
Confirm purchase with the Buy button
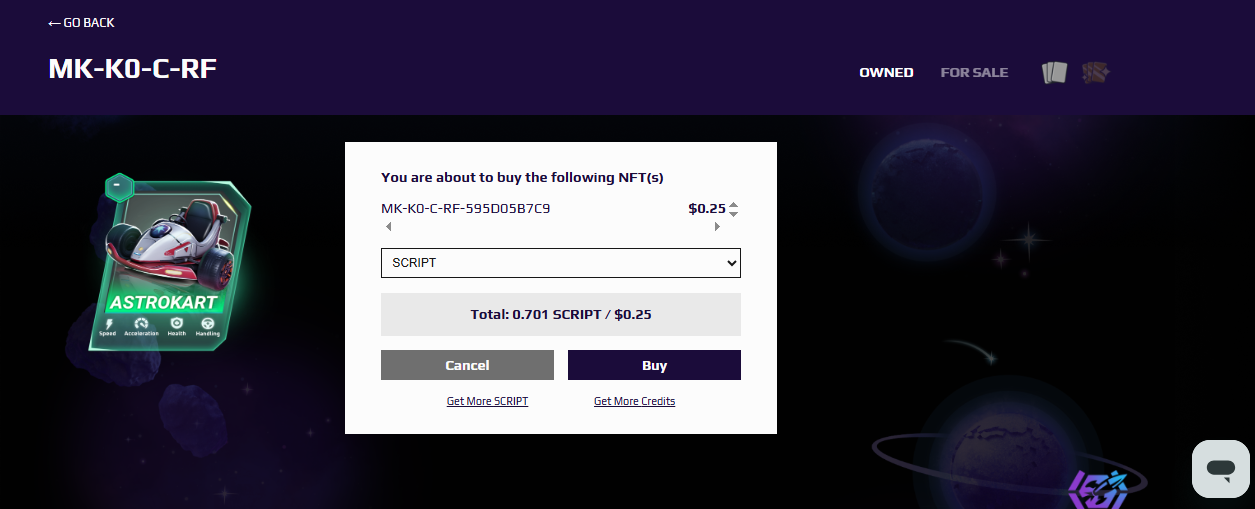(654, 365)
